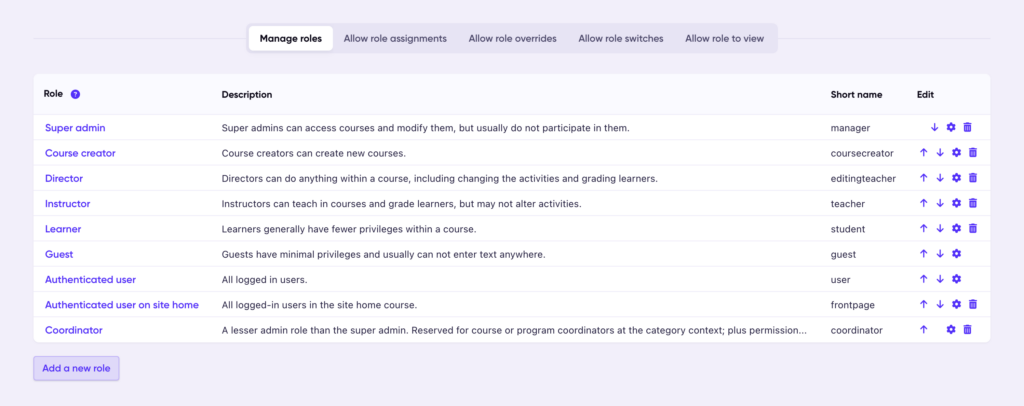Select the Allow role switches tab
The height and width of the screenshot is (406, 1024).
point(620,39)
